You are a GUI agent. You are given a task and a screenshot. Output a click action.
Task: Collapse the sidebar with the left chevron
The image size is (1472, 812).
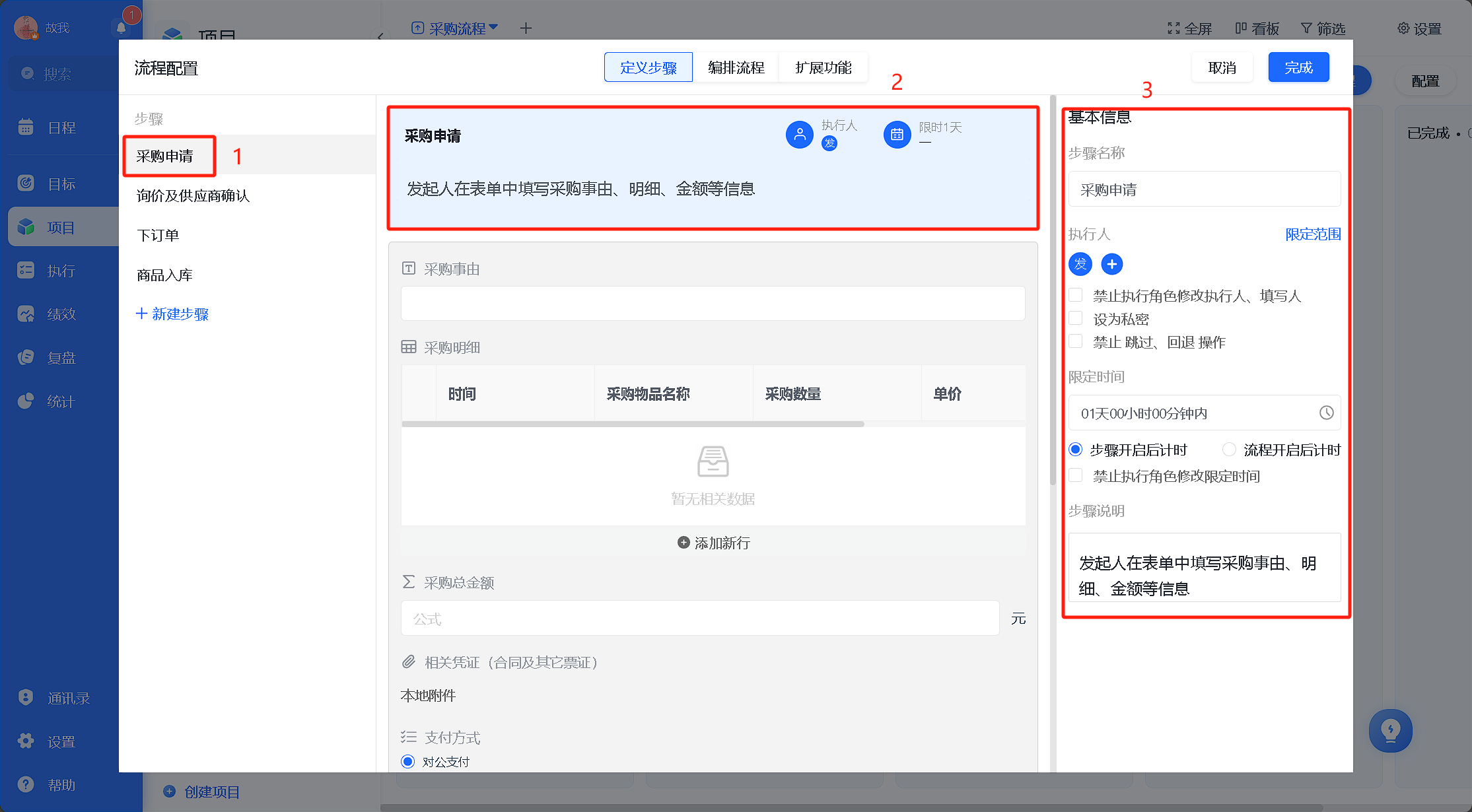[x=380, y=36]
